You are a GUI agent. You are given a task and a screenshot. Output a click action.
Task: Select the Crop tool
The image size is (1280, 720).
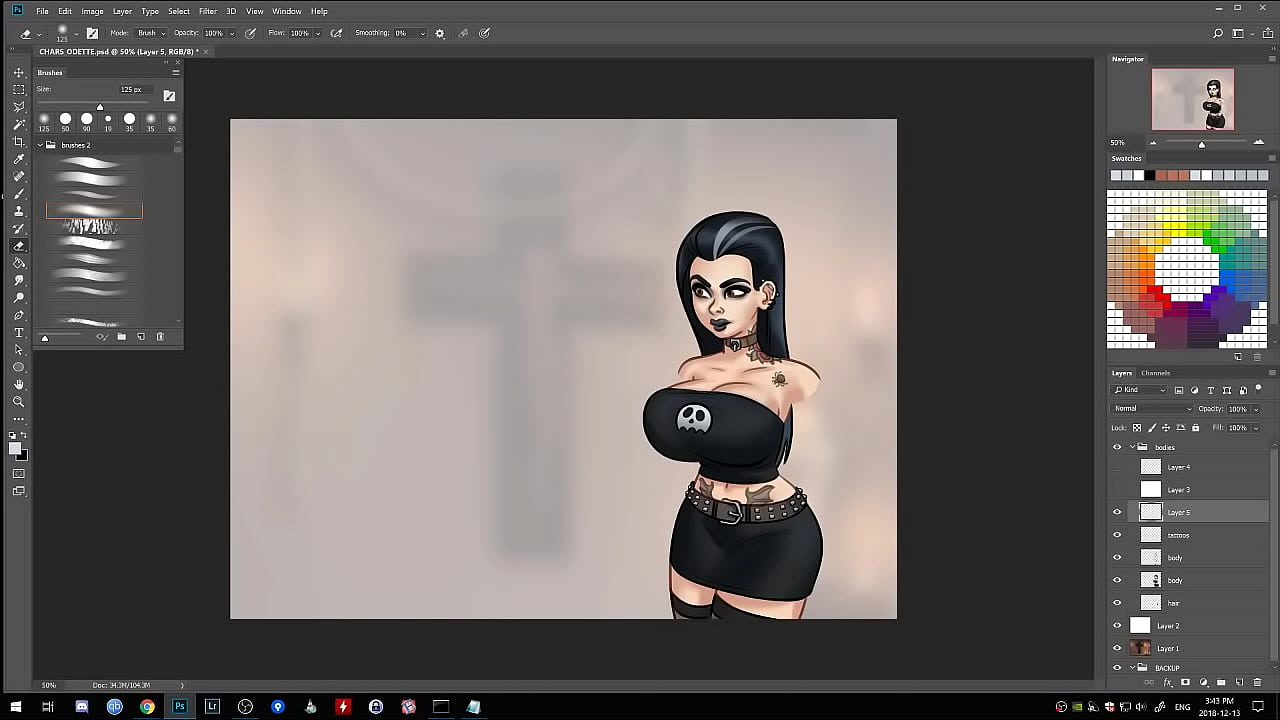pos(18,142)
